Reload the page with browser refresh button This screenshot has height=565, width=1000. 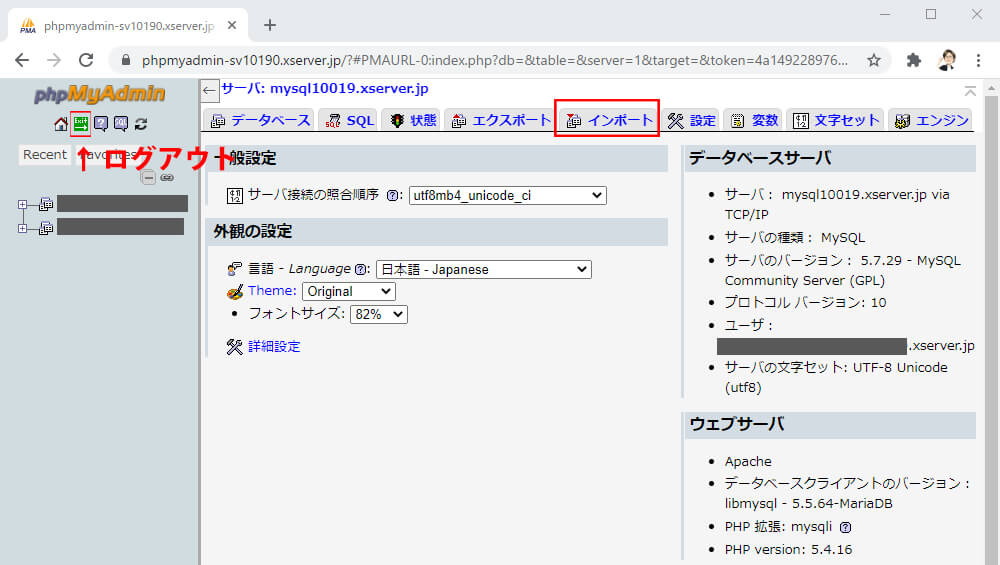point(86,60)
